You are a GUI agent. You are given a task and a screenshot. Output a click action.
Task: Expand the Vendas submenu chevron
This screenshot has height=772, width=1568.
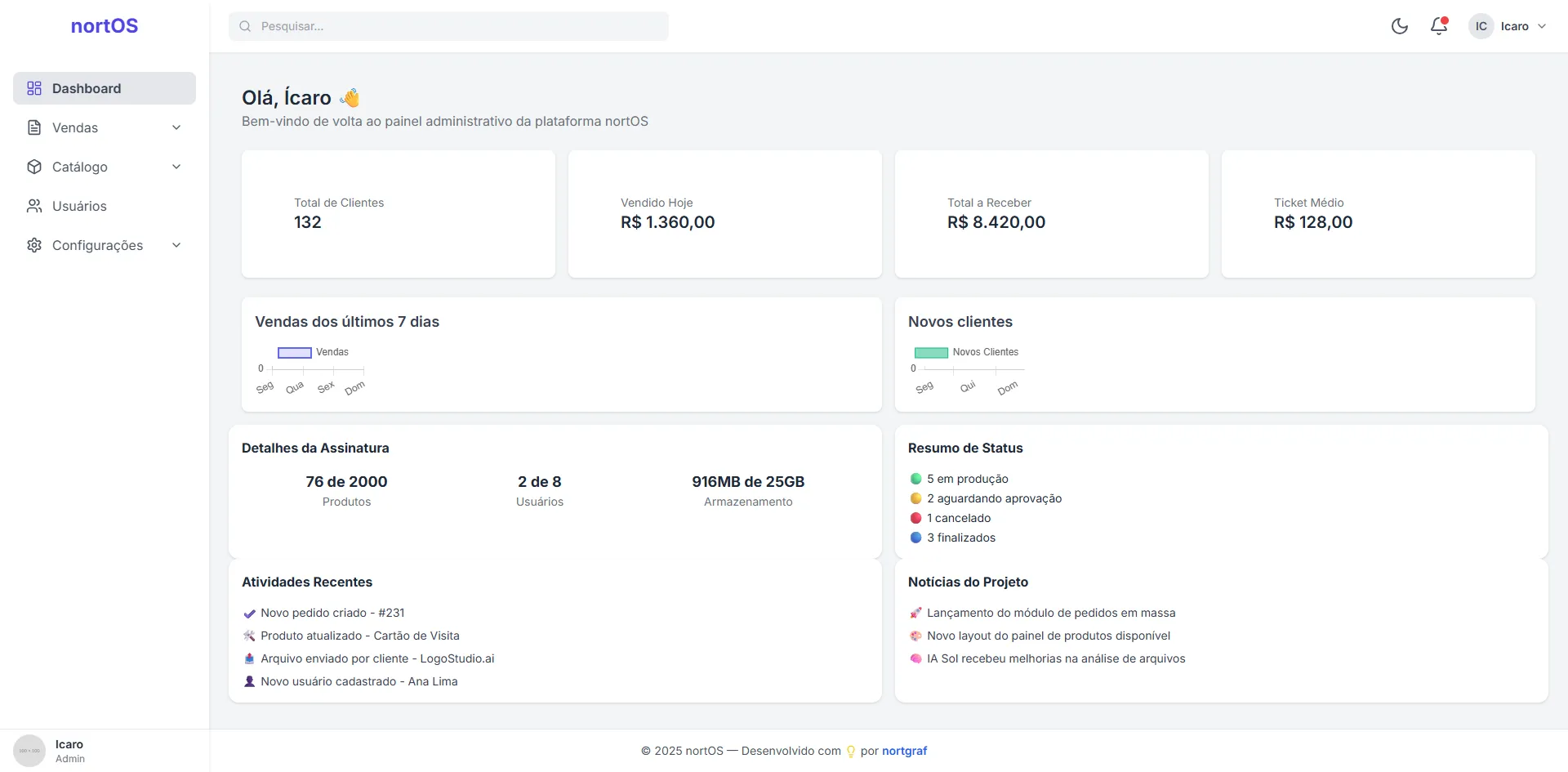pyautogui.click(x=176, y=127)
